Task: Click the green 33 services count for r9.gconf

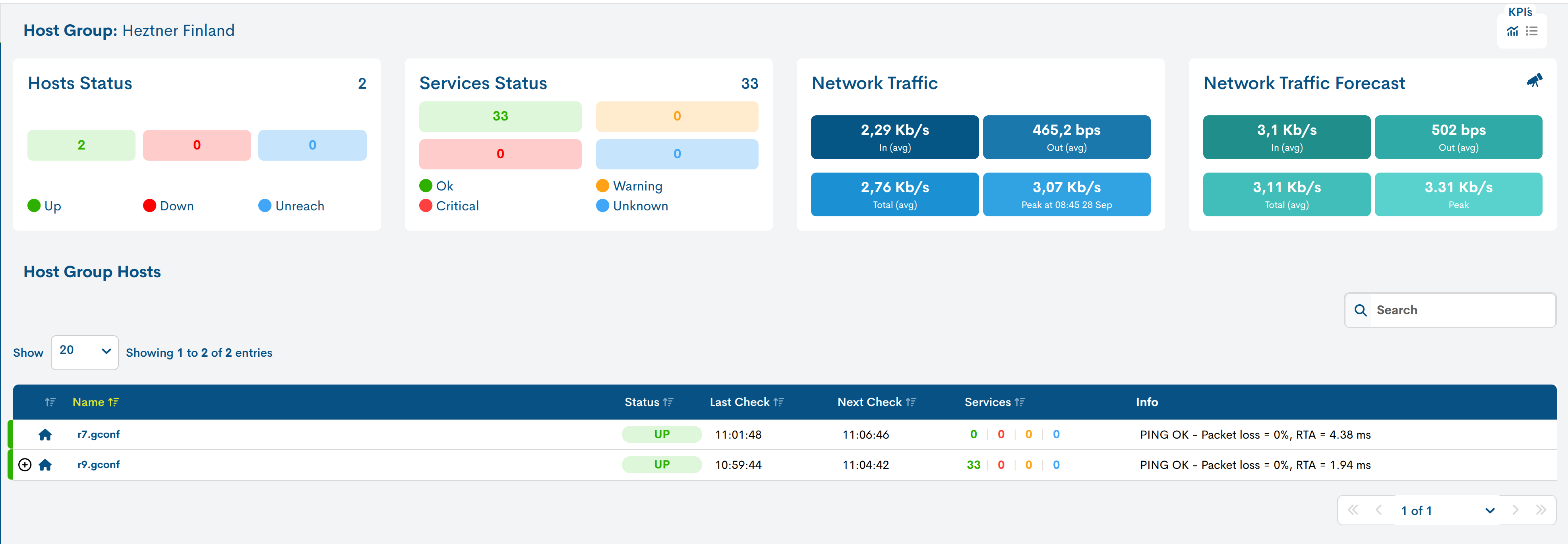Action: point(973,465)
